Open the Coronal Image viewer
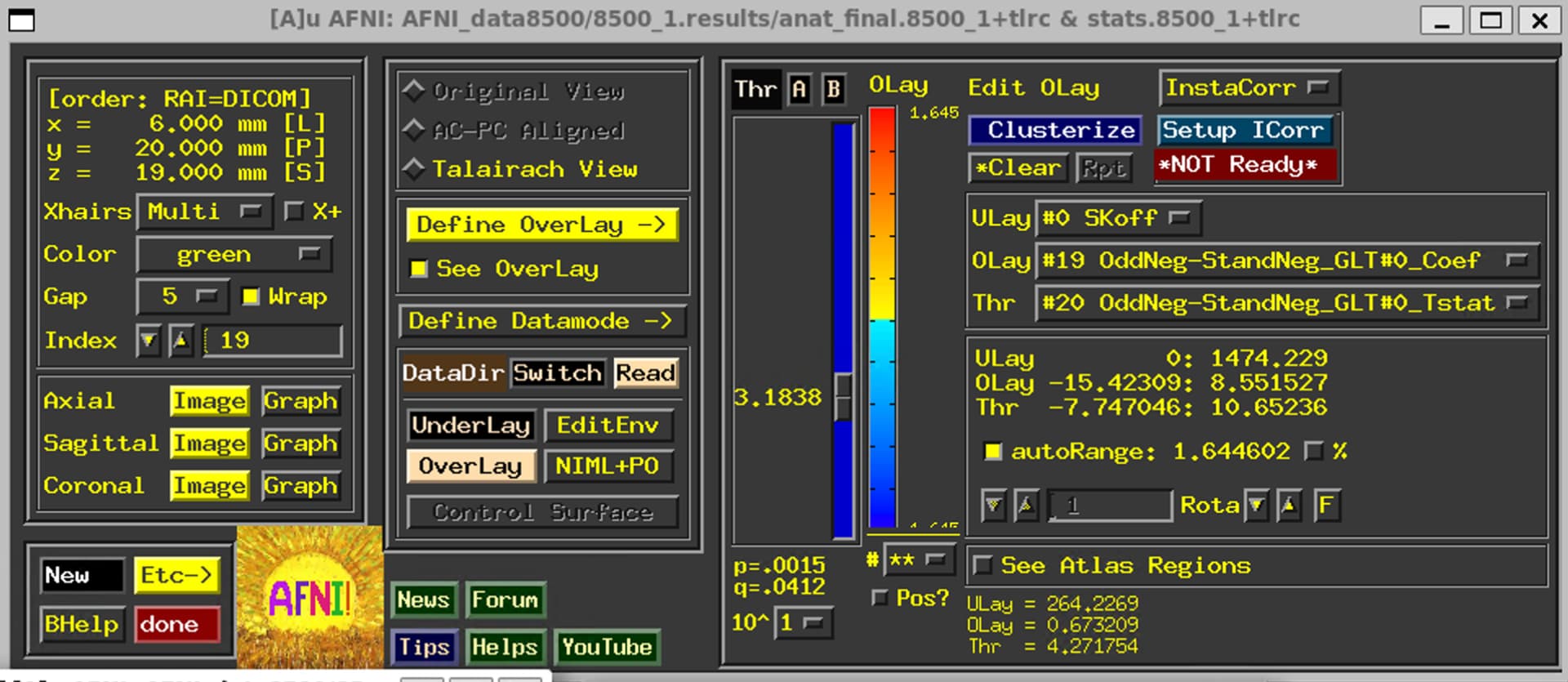Viewport: 1568px width, 682px height. point(210,486)
